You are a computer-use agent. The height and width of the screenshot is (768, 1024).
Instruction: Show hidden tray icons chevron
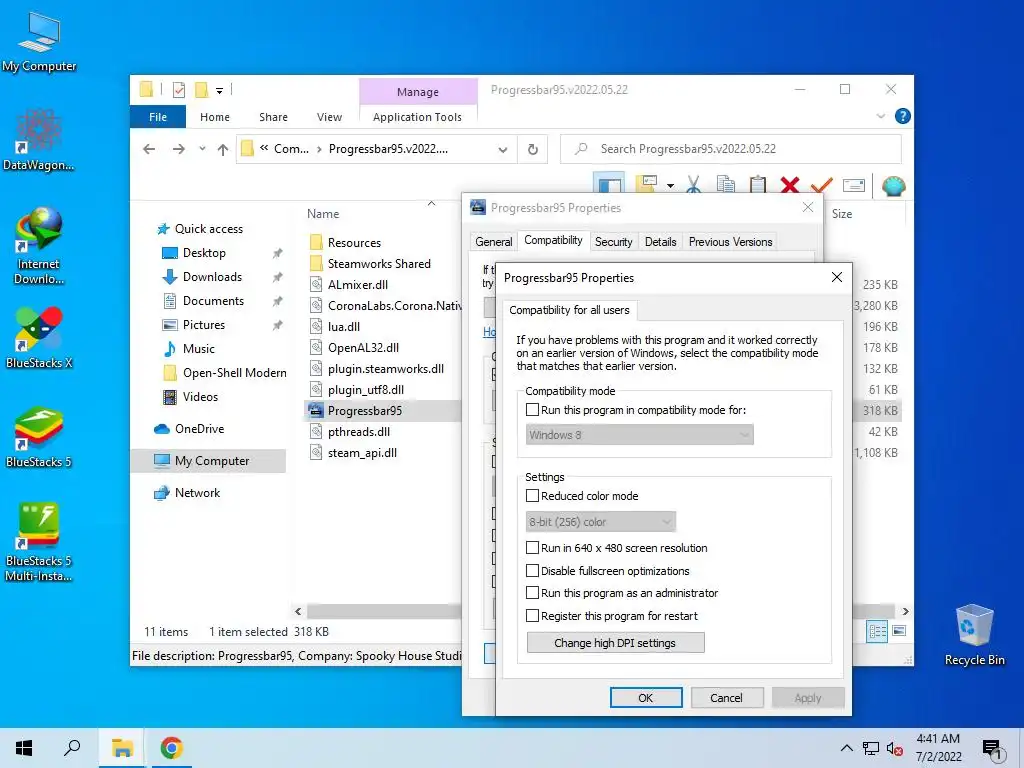846,748
